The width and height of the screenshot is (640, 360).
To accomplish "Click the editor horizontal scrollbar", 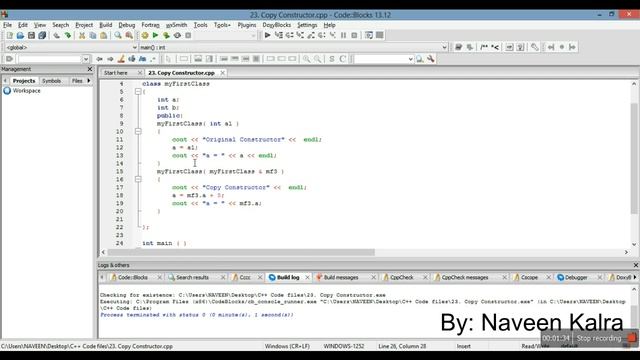I will (241, 252).
